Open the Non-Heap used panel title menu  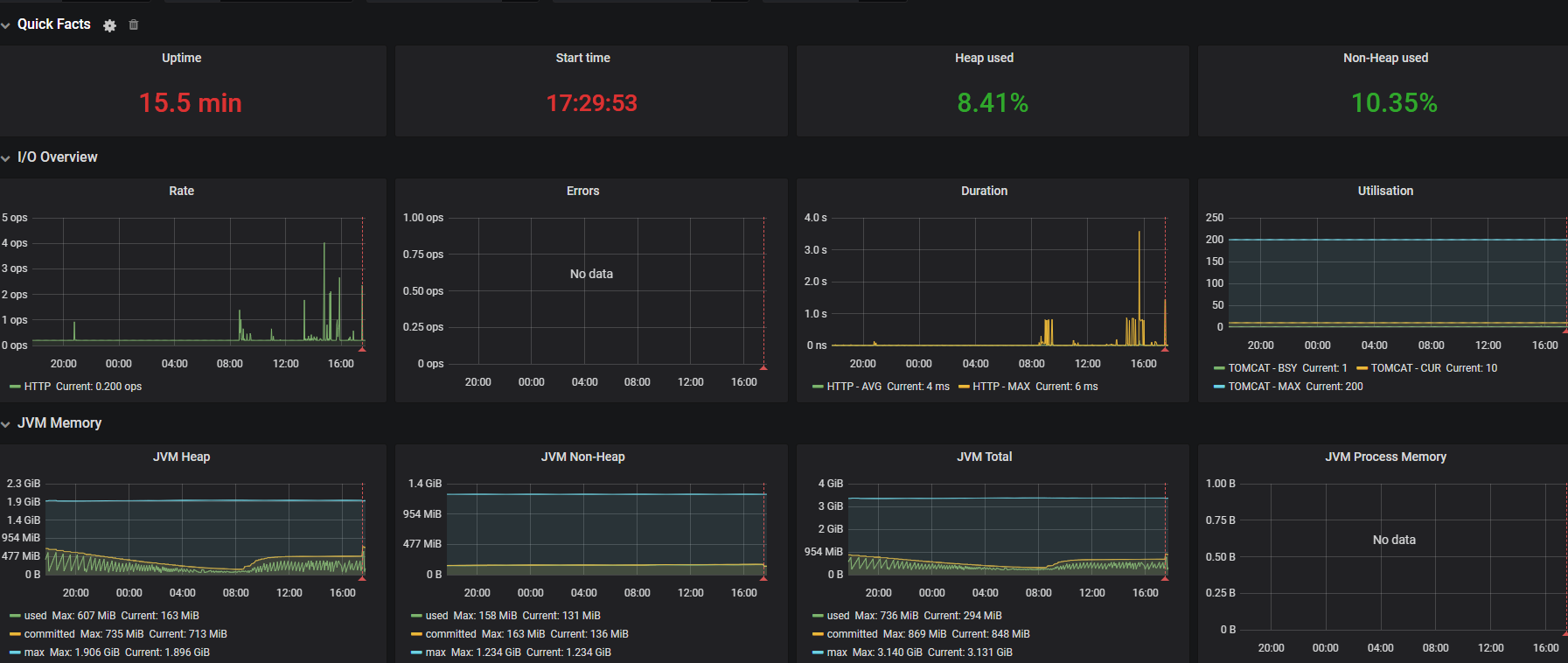click(1386, 58)
